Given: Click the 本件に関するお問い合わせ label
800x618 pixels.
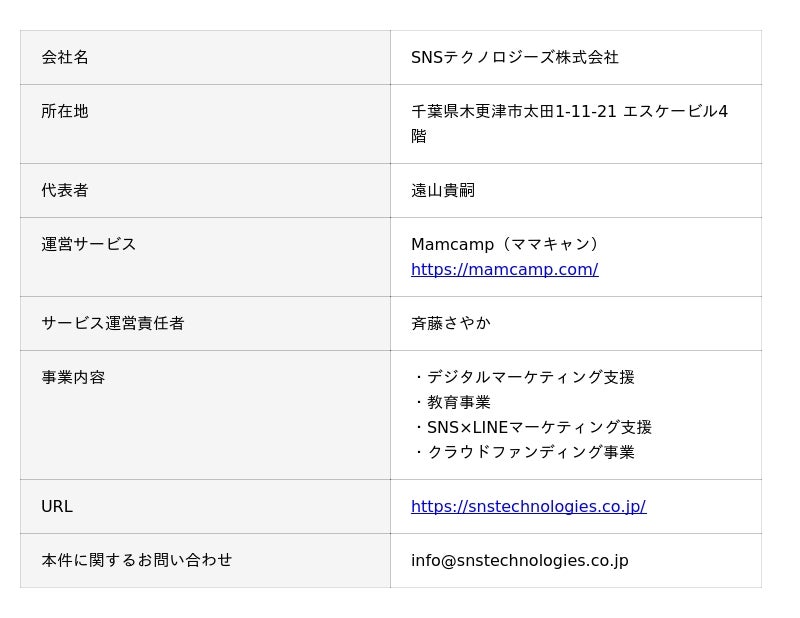Looking at the screenshot, I should 137,560.
